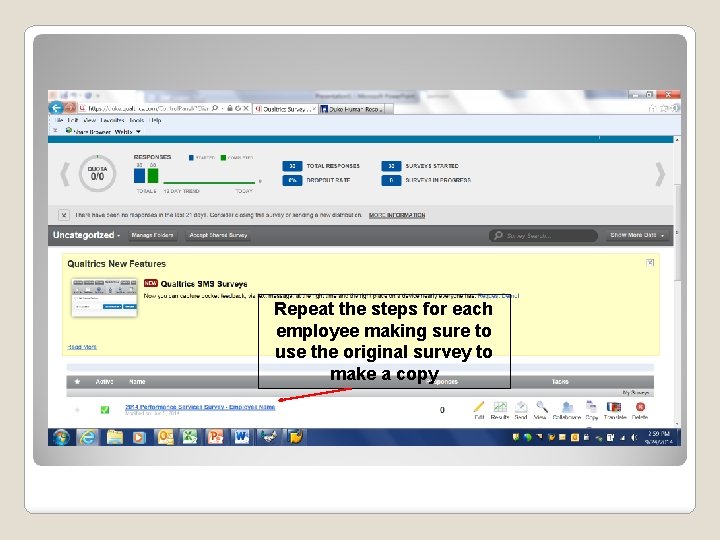Image resolution: width=720 pixels, height=540 pixels.
Task: Click the previous arrow beside the Quota dial
Action: pyautogui.click(x=65, y=174)
